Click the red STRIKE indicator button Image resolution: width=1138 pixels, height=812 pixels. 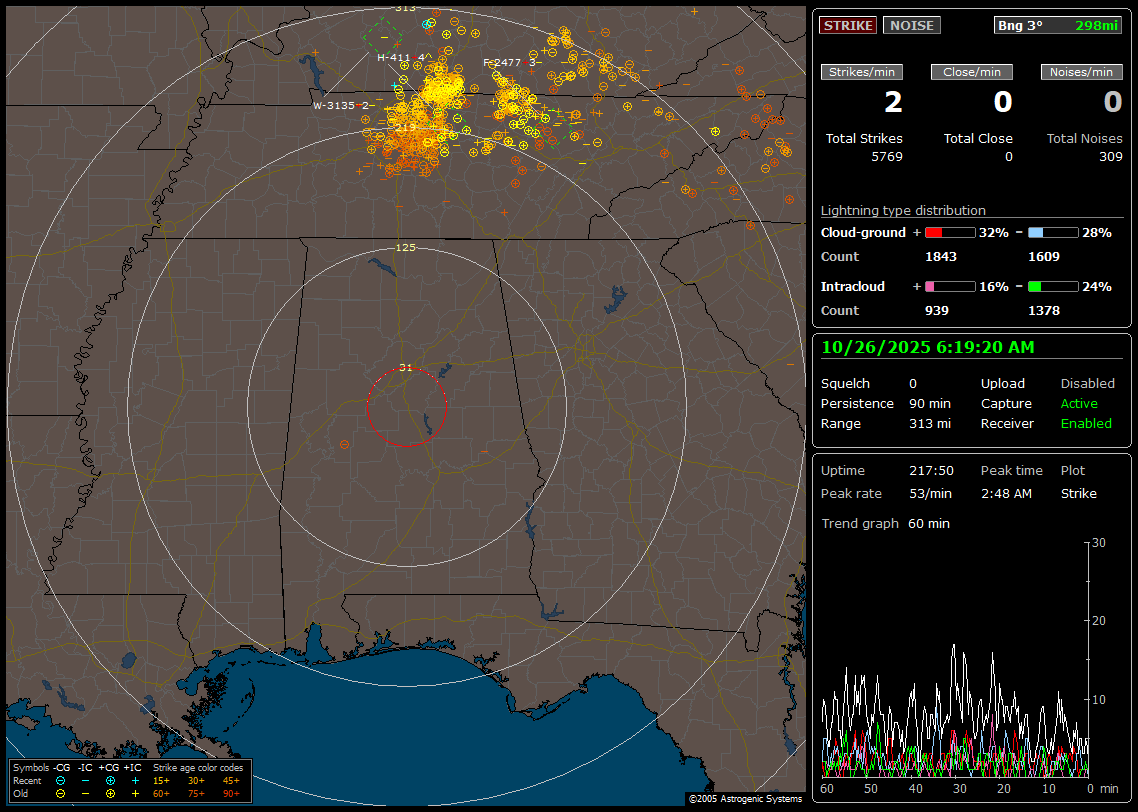848,25
